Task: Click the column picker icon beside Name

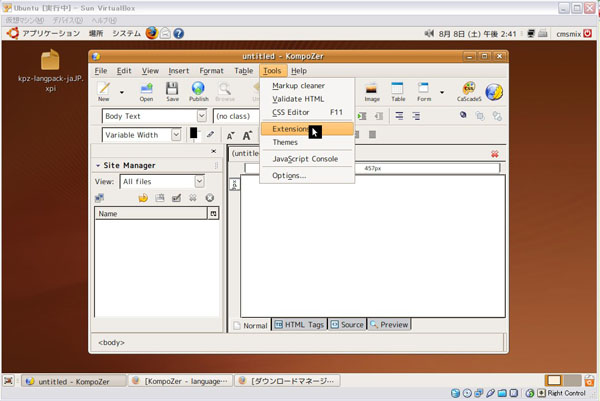Action: tap(213, 214)
